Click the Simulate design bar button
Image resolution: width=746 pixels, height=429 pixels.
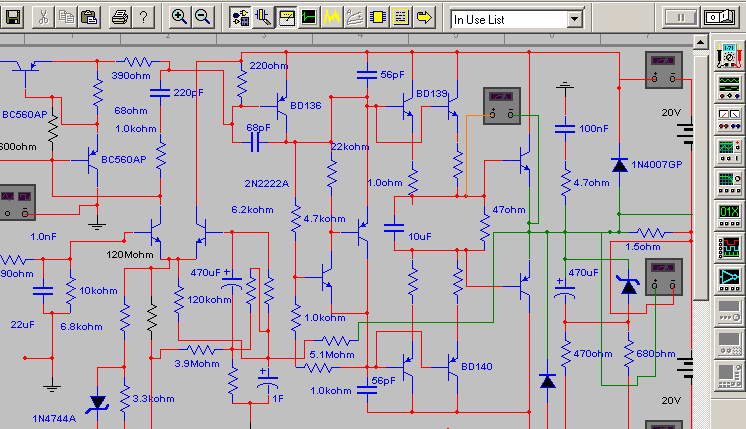click(x=309, y=18)
